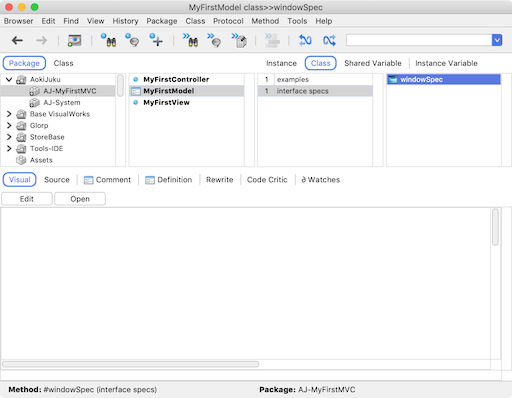Open the Protocol menu
The image size is (512, 398).
[228, 21]
